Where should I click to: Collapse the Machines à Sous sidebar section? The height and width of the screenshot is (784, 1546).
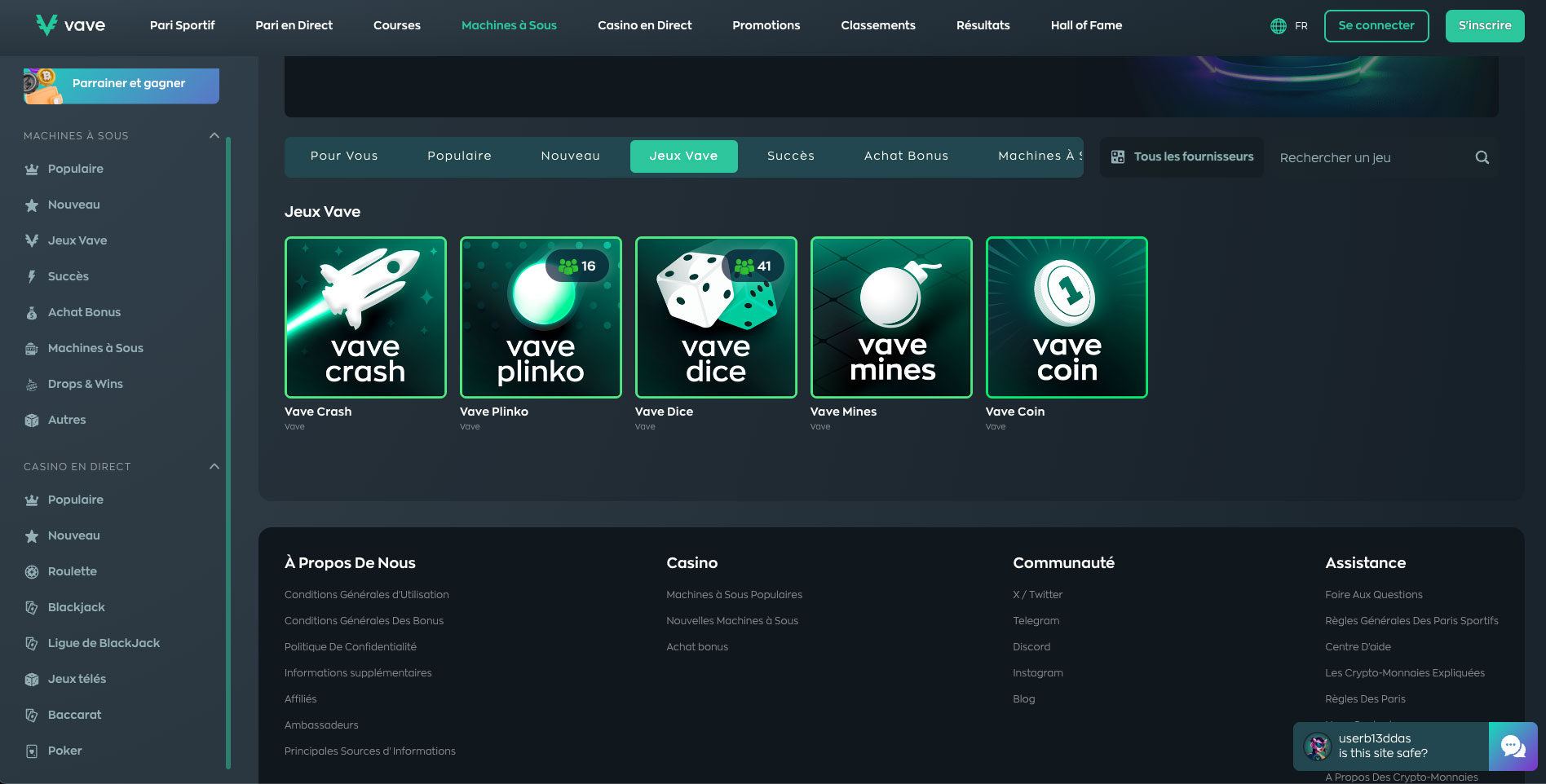(214, 135)
